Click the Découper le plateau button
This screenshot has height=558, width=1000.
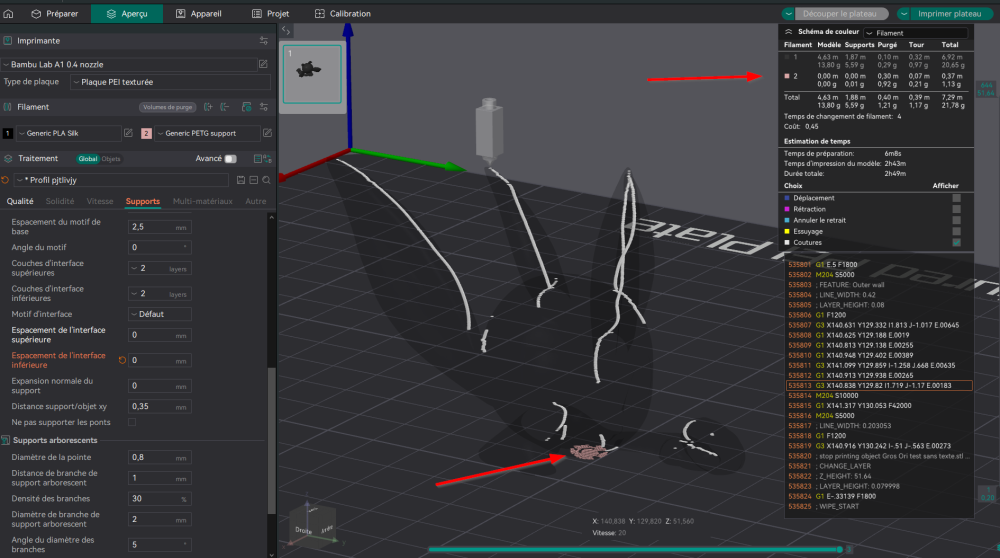tap(839, 13)
